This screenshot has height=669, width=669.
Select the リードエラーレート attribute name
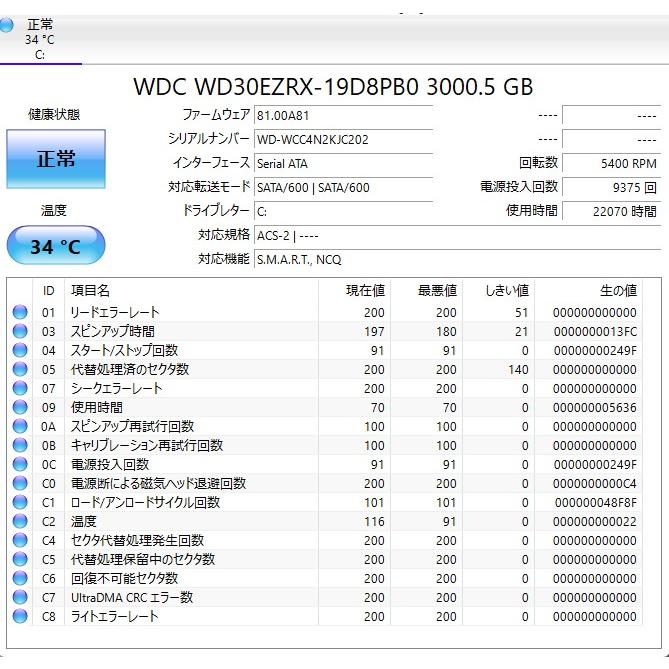click(115, 312)
